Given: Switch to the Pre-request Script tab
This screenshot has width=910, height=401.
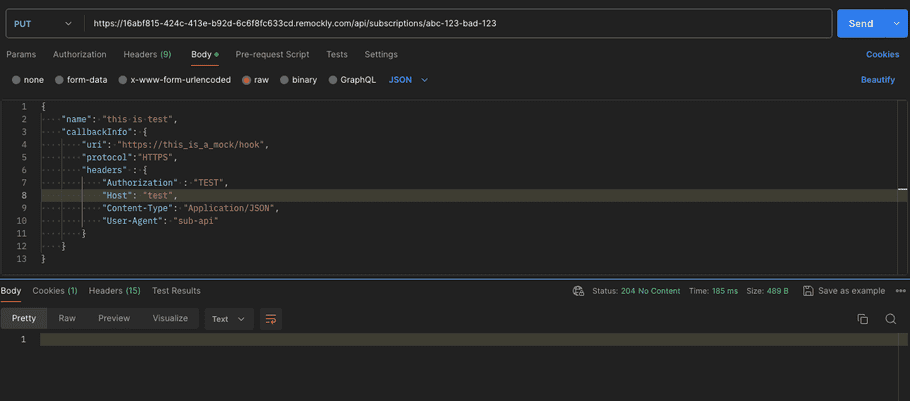Looking at the screenshot, I should point(272,54).
